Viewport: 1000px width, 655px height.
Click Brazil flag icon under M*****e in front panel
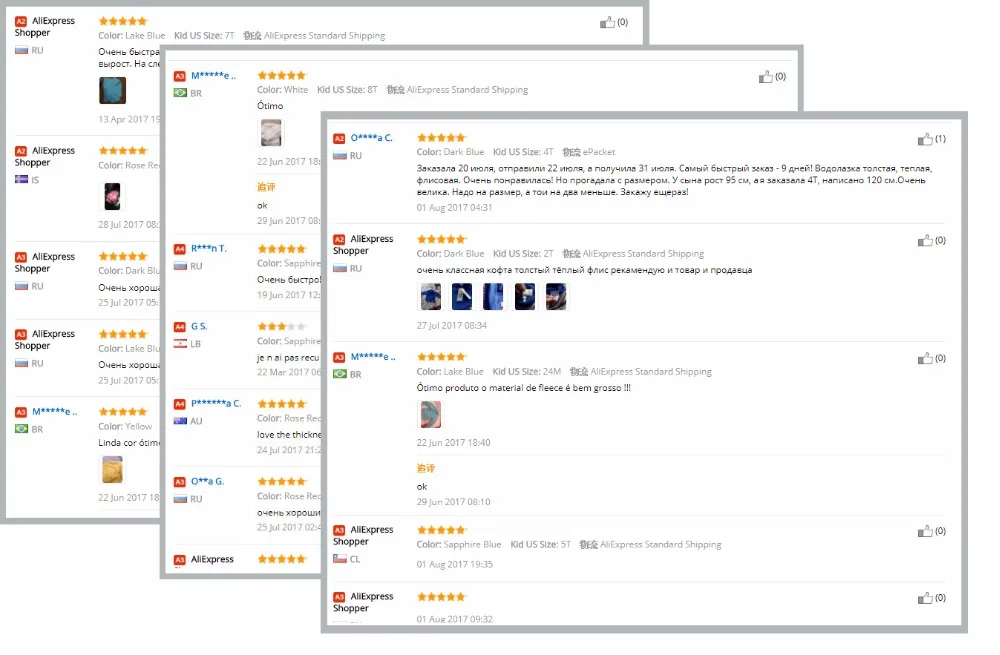pyautogui.click(x=340, y=374)
